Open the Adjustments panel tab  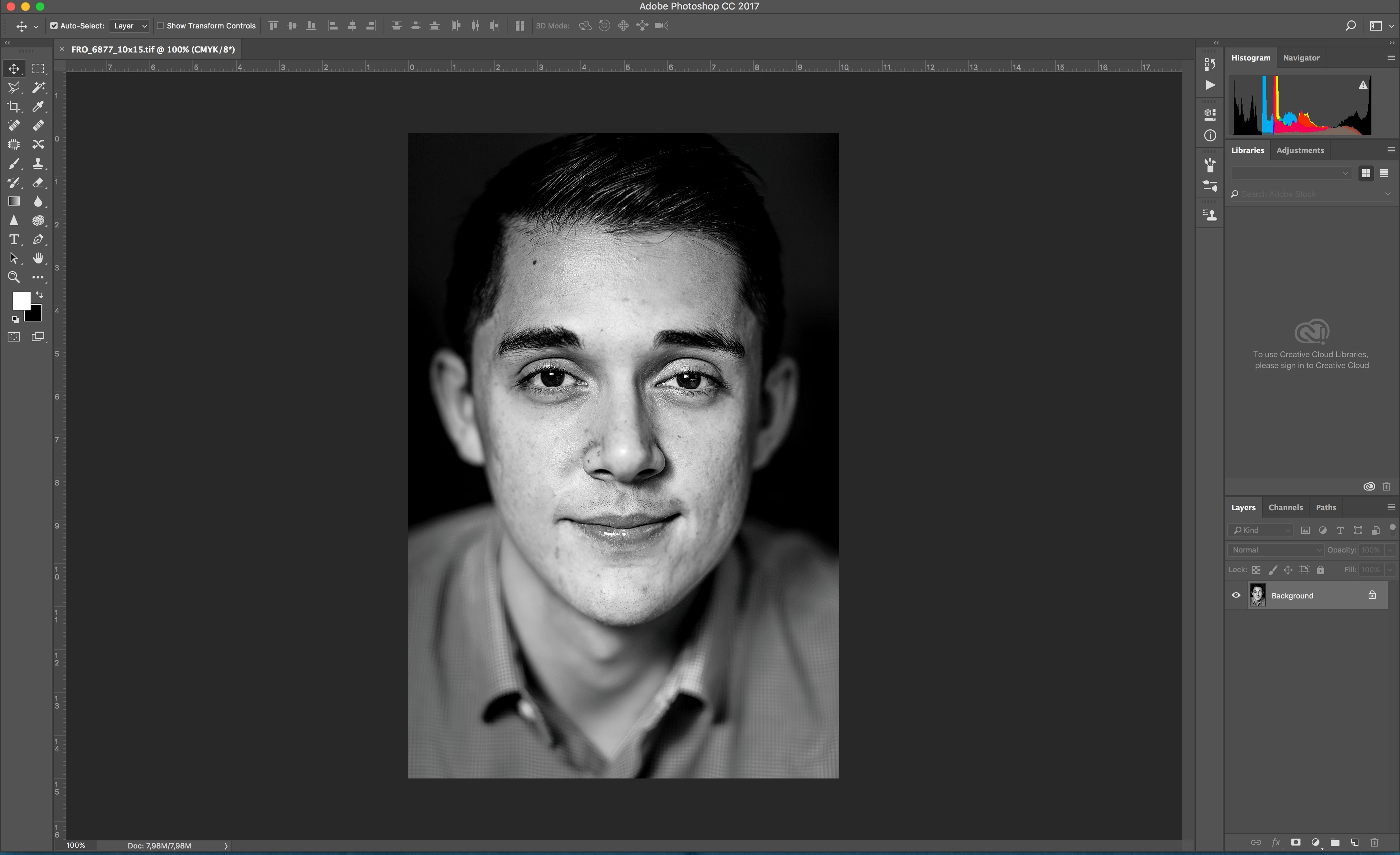point(1300,151)
